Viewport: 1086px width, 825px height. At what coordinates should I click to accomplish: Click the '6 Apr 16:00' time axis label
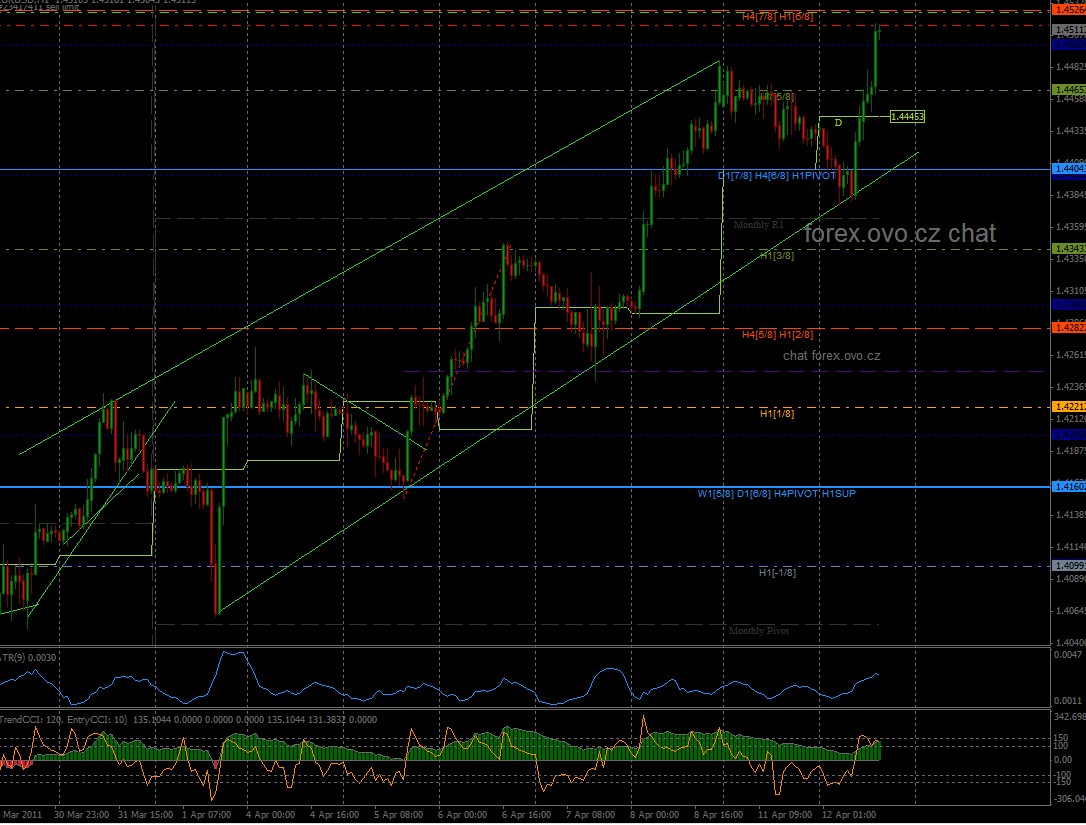point(526,815)
